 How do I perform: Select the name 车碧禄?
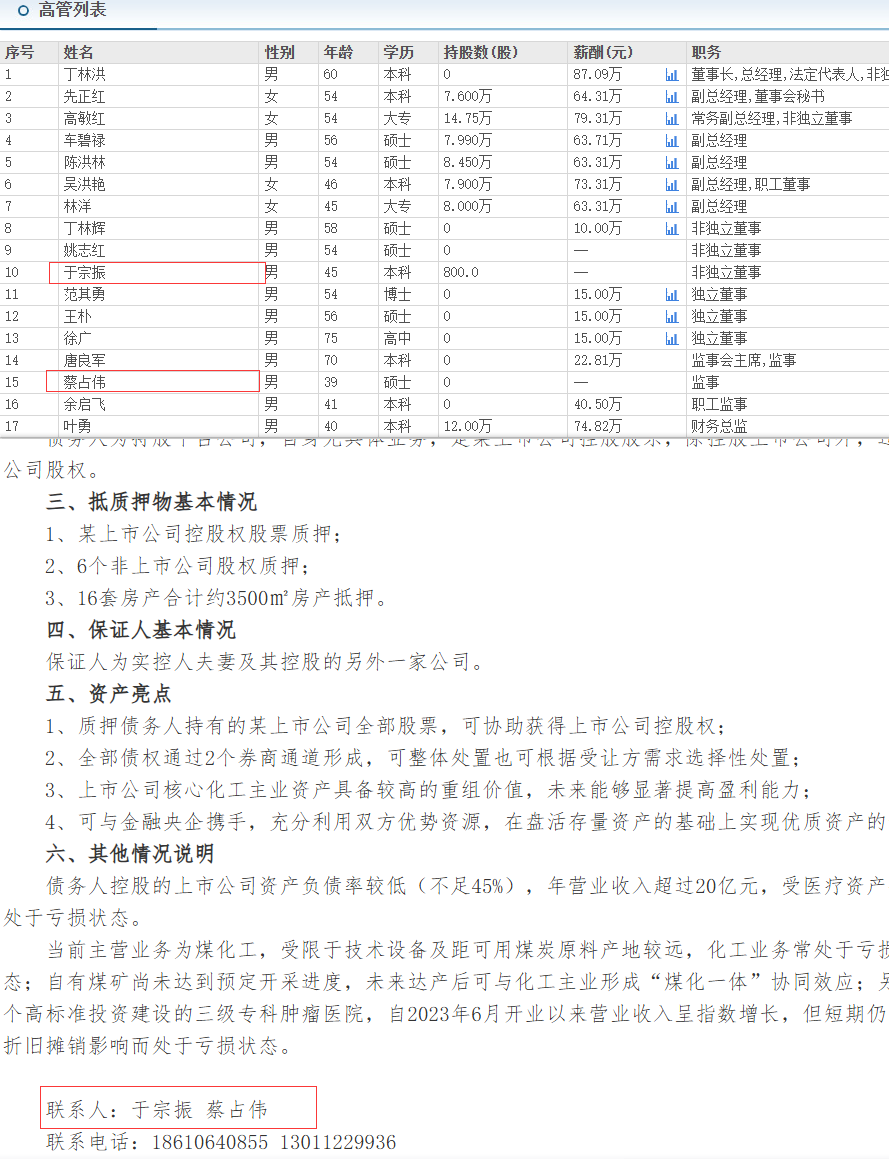coord(84,140)
